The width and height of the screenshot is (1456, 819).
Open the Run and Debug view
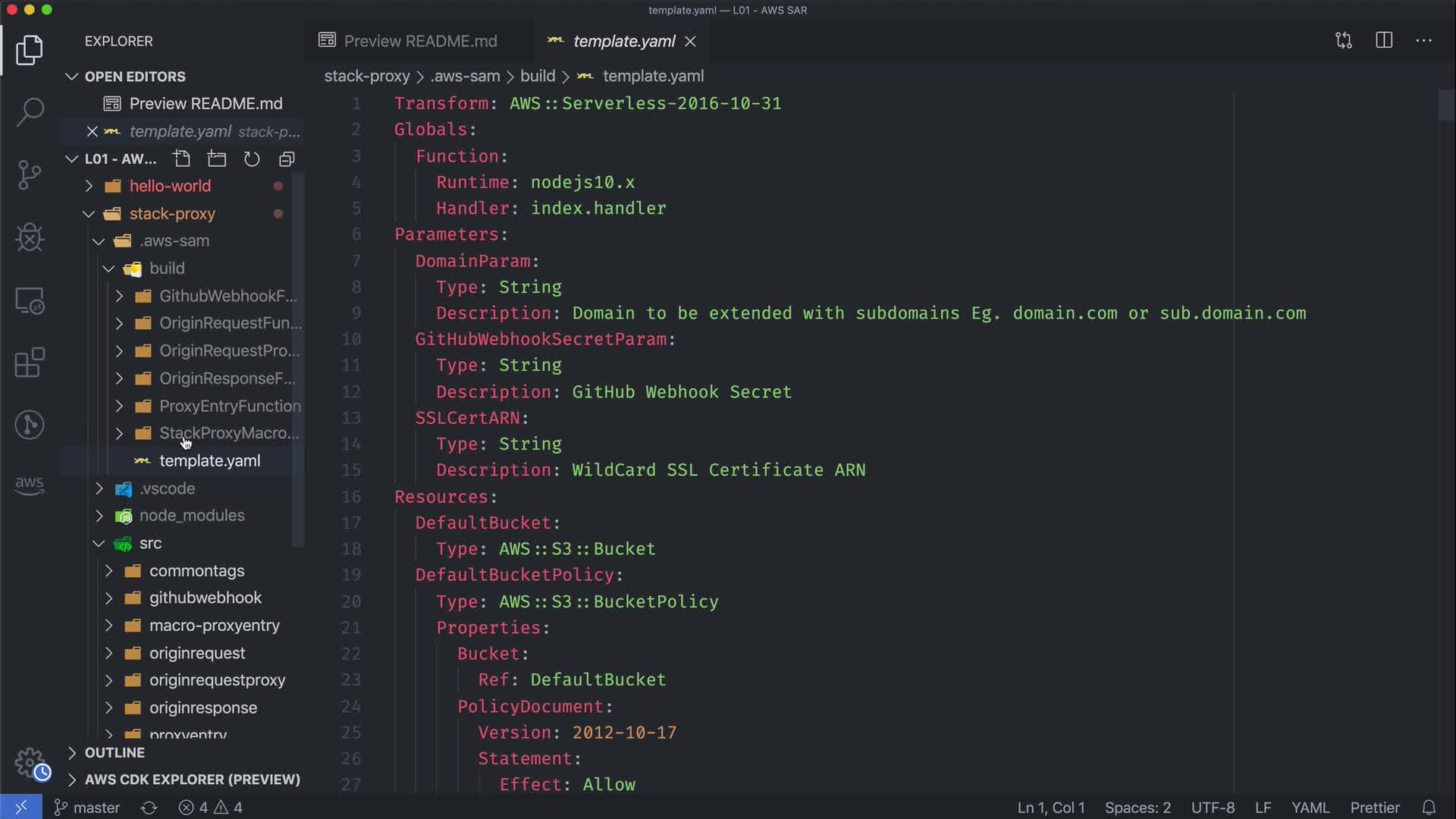tap(30, 237)
